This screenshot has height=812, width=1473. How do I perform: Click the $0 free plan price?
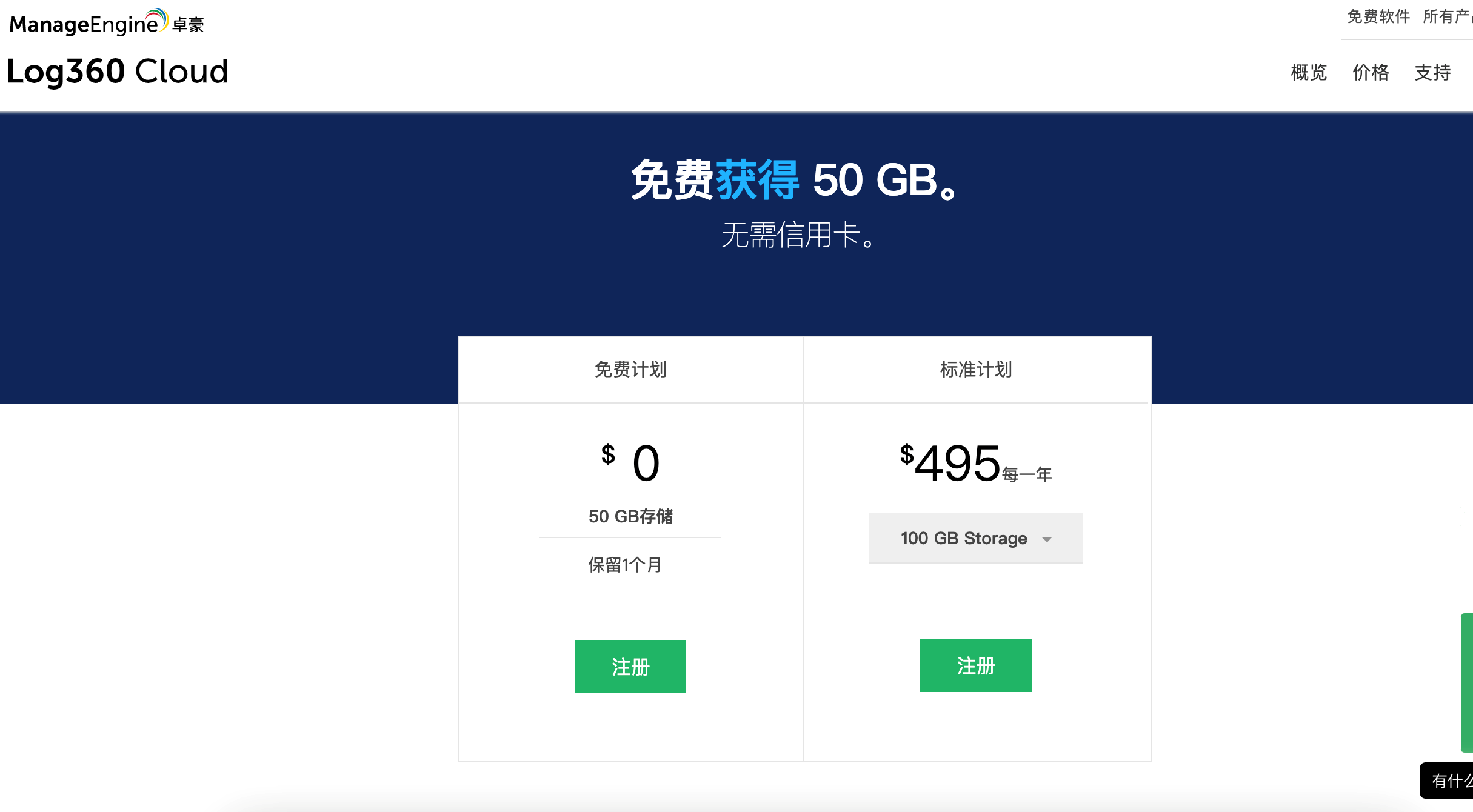point(630,463)
